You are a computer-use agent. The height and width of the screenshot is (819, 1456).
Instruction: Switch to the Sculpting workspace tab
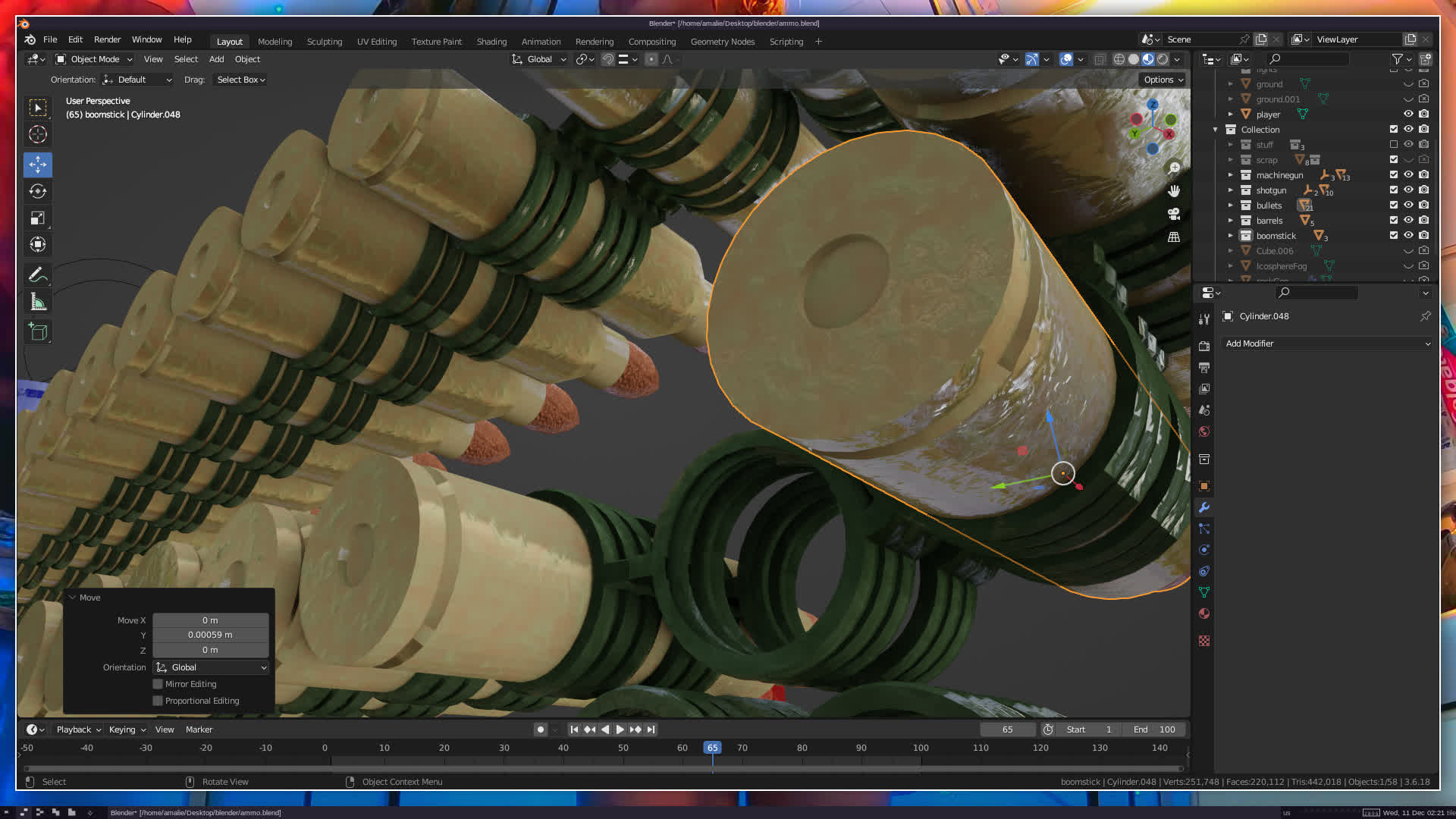click(x=324, y=42)
